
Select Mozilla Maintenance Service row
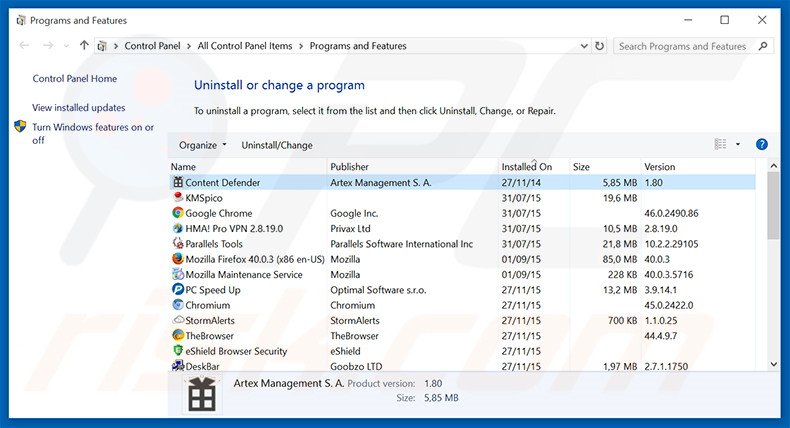click(462, 274)
